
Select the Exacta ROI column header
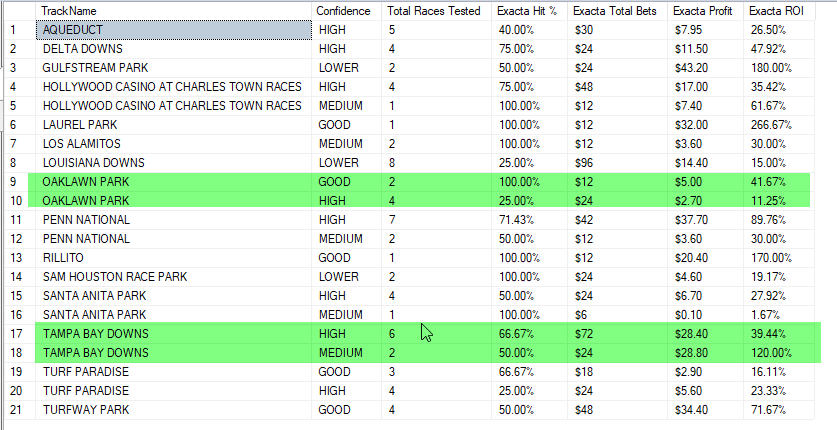(x=779, y=11)
